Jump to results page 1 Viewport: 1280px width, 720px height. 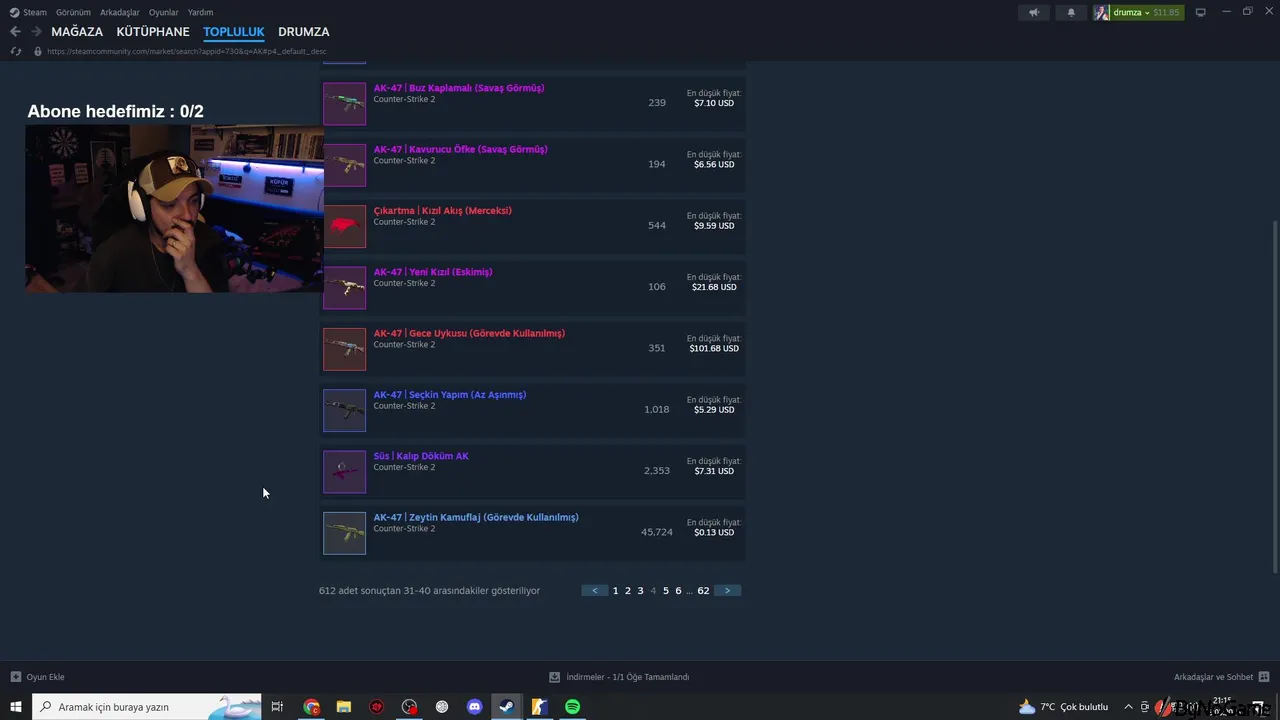click(x=615, y=591)
